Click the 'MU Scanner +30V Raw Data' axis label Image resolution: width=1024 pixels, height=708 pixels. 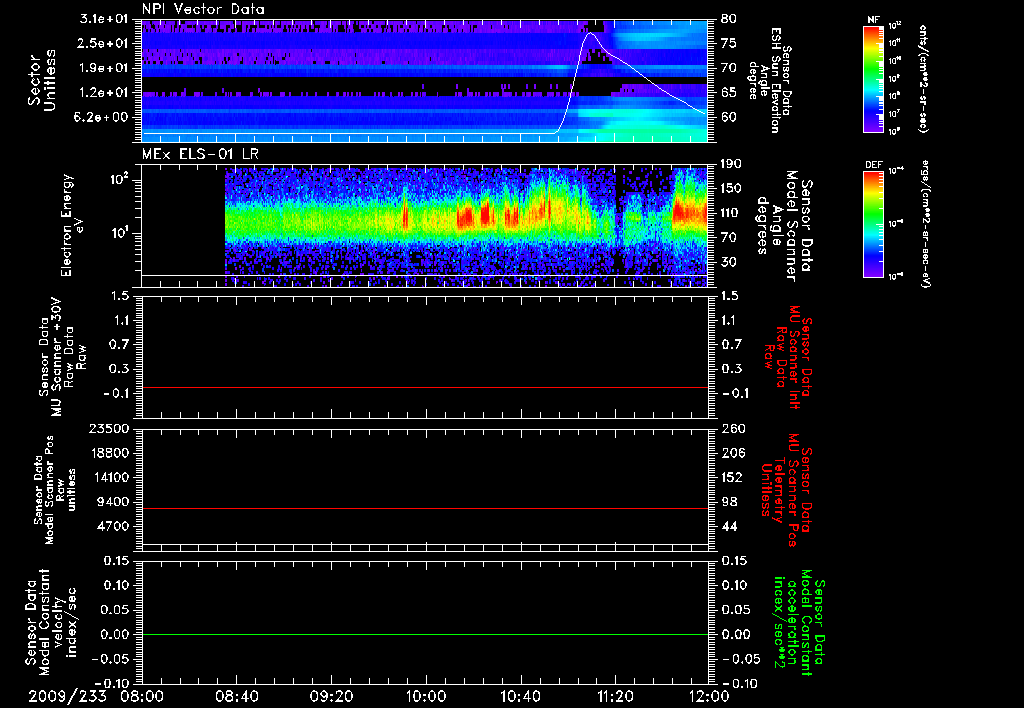tap(63, 357)
